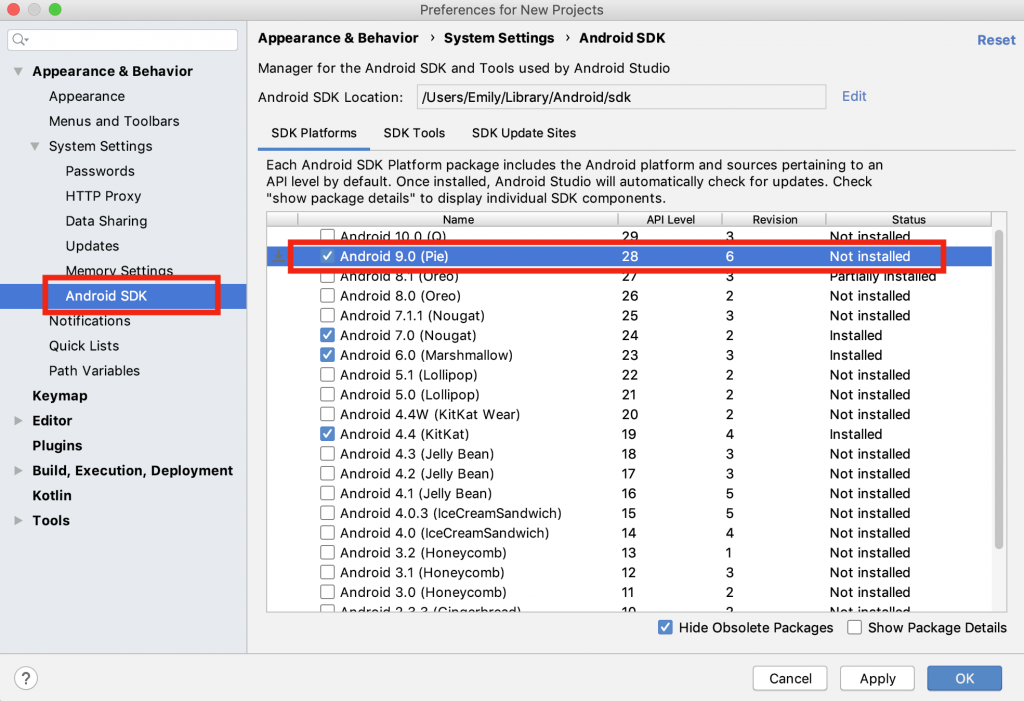Click the download icon beside Android 9.0 row
Viewport: 1024px width, 701px height.
tap(279, 257)
